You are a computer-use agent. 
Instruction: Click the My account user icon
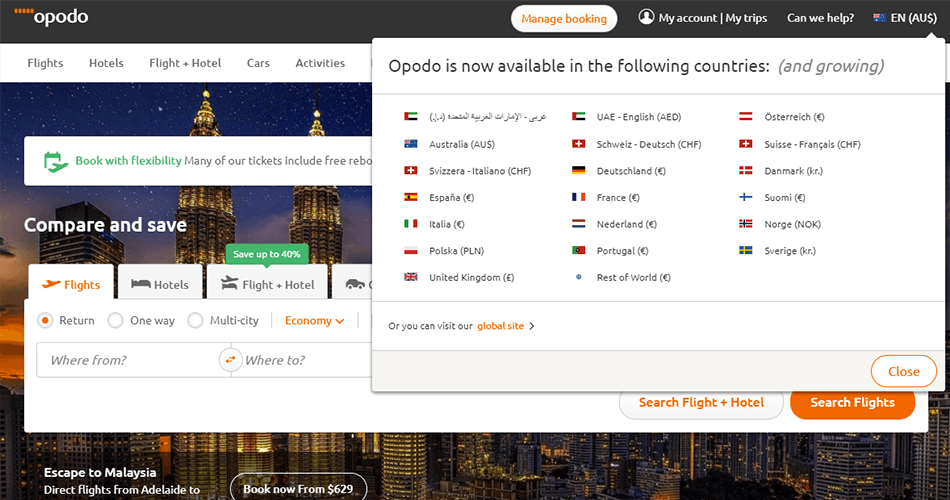click(x=646, y=17)
